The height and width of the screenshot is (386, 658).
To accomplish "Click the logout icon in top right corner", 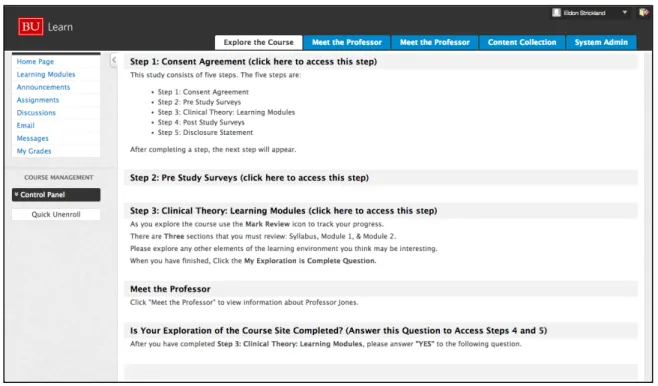I will click(643, 13).
